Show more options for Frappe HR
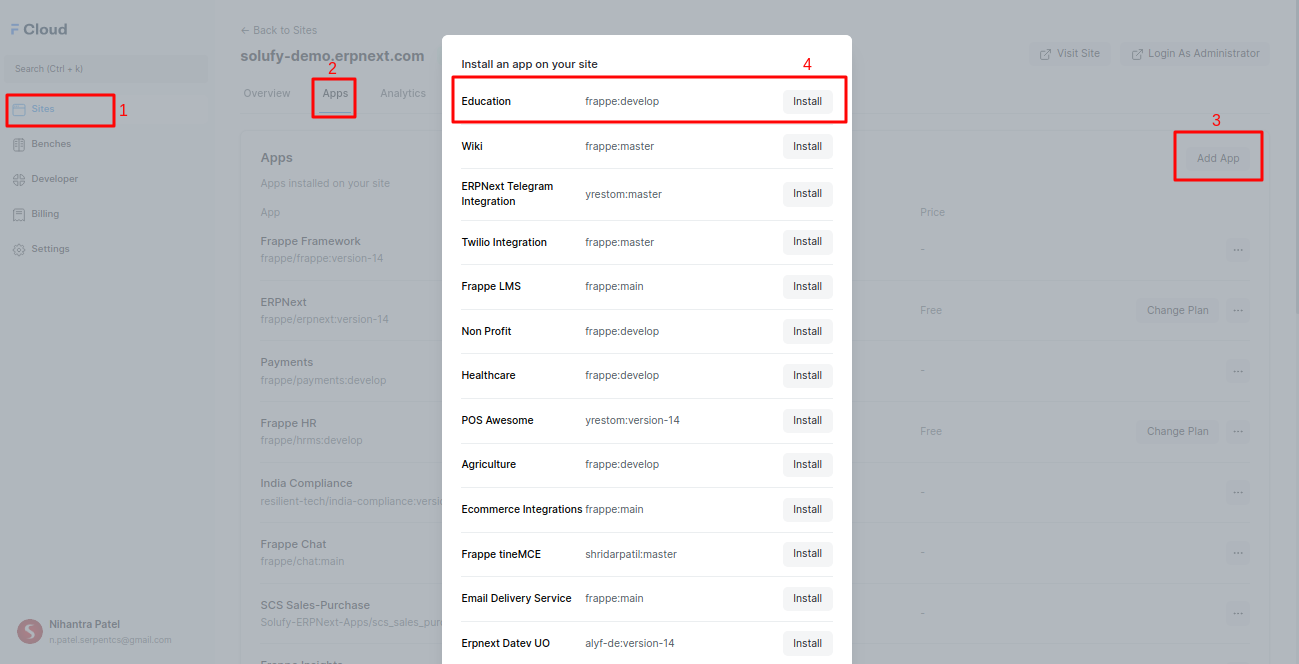The image size is (1299, 664). [x=1238, y=431]
